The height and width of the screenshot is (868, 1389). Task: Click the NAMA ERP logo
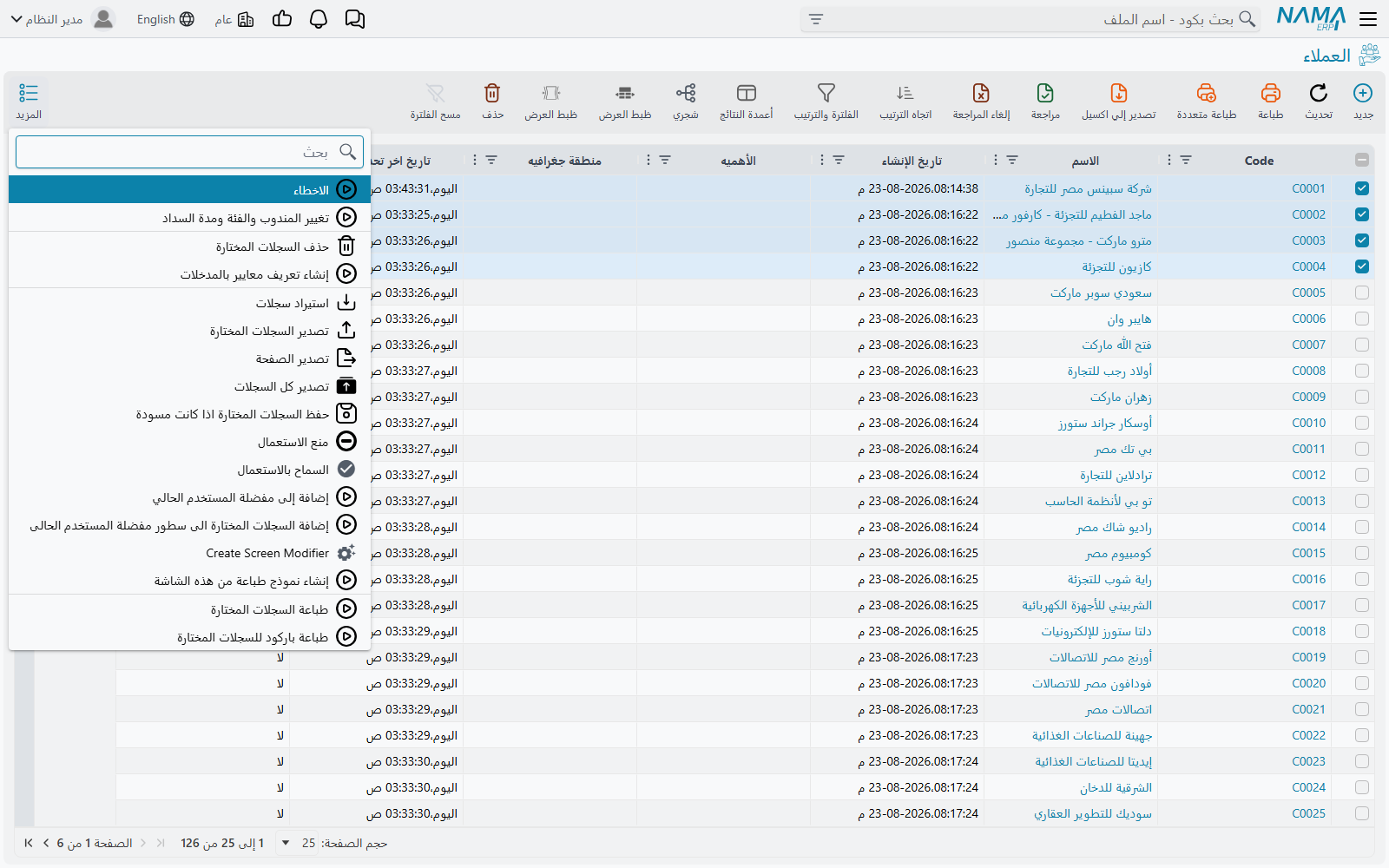coord(1311,18)
